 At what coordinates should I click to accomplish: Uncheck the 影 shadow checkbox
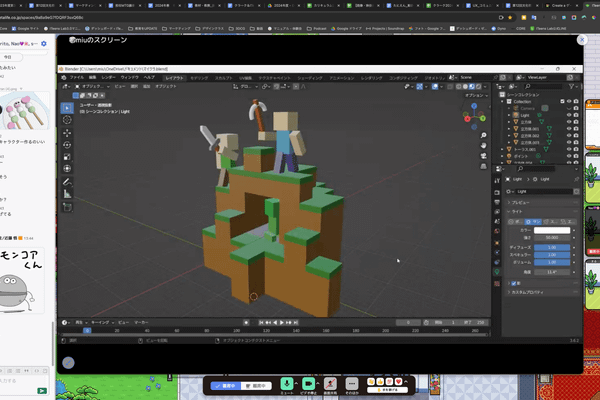tap(514, 283)
